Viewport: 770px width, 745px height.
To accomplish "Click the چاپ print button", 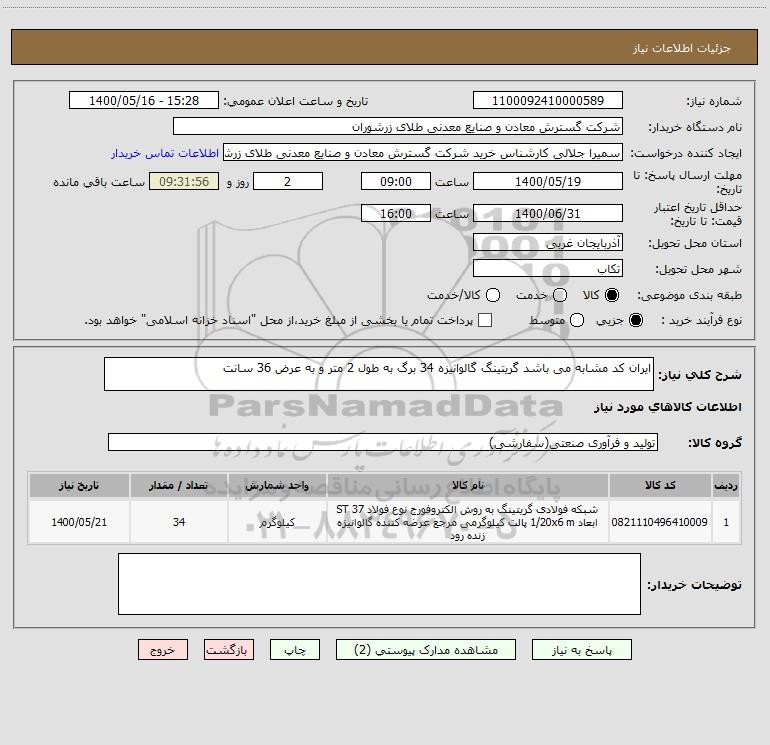I will pos(295,650).
